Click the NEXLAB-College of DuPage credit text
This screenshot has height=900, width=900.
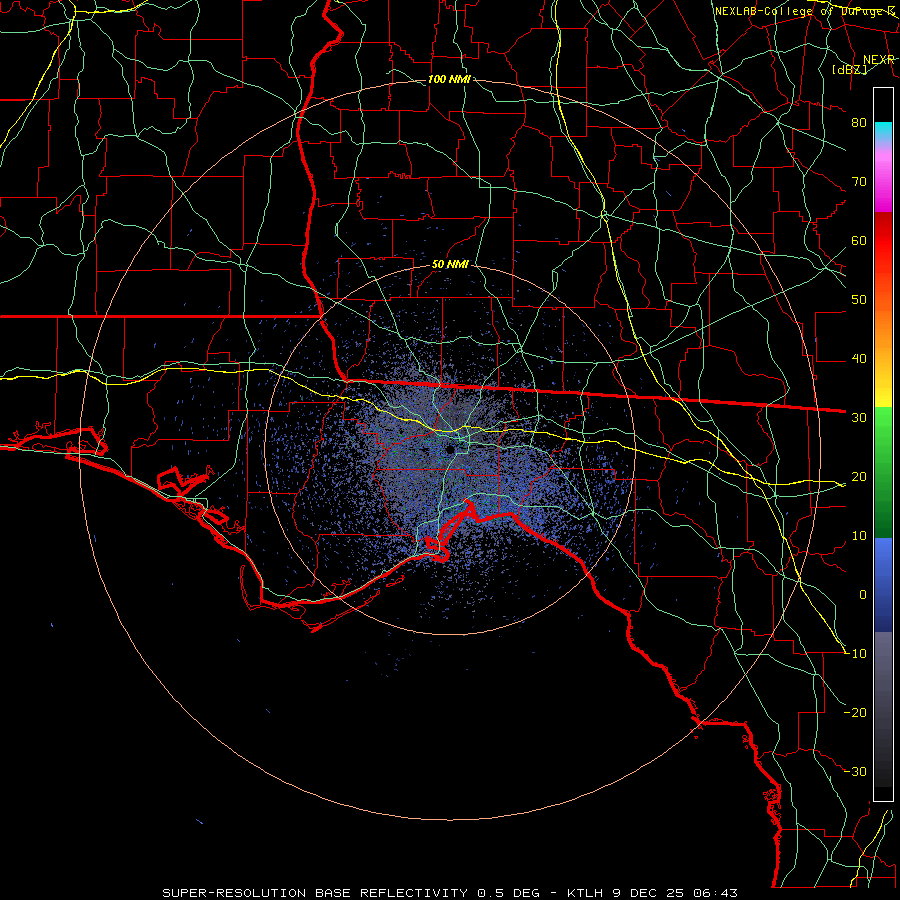[x=805, y=11]
